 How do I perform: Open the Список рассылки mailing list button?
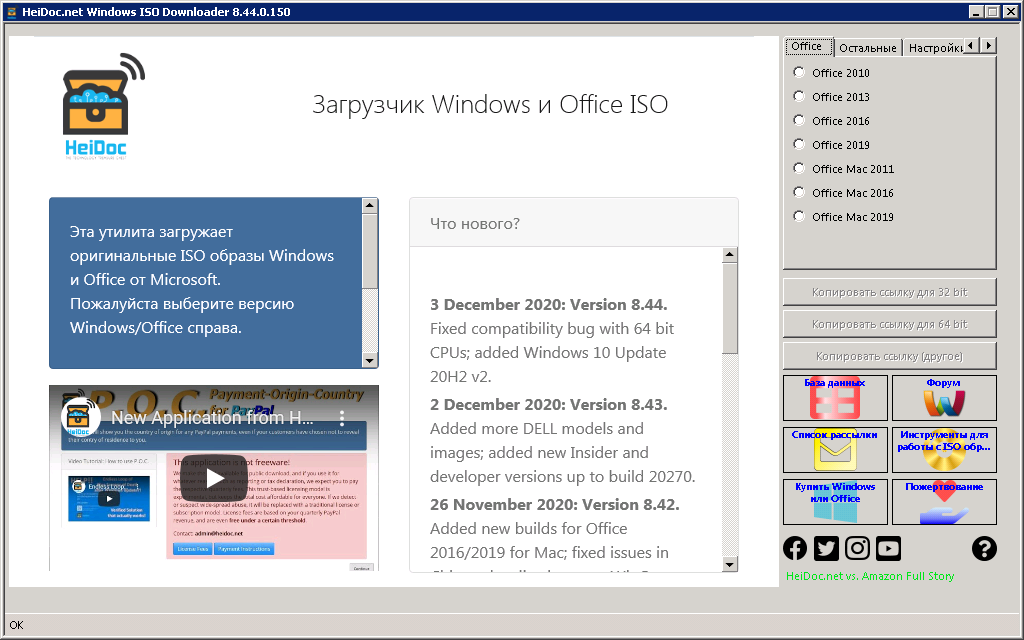click(835, 449)
